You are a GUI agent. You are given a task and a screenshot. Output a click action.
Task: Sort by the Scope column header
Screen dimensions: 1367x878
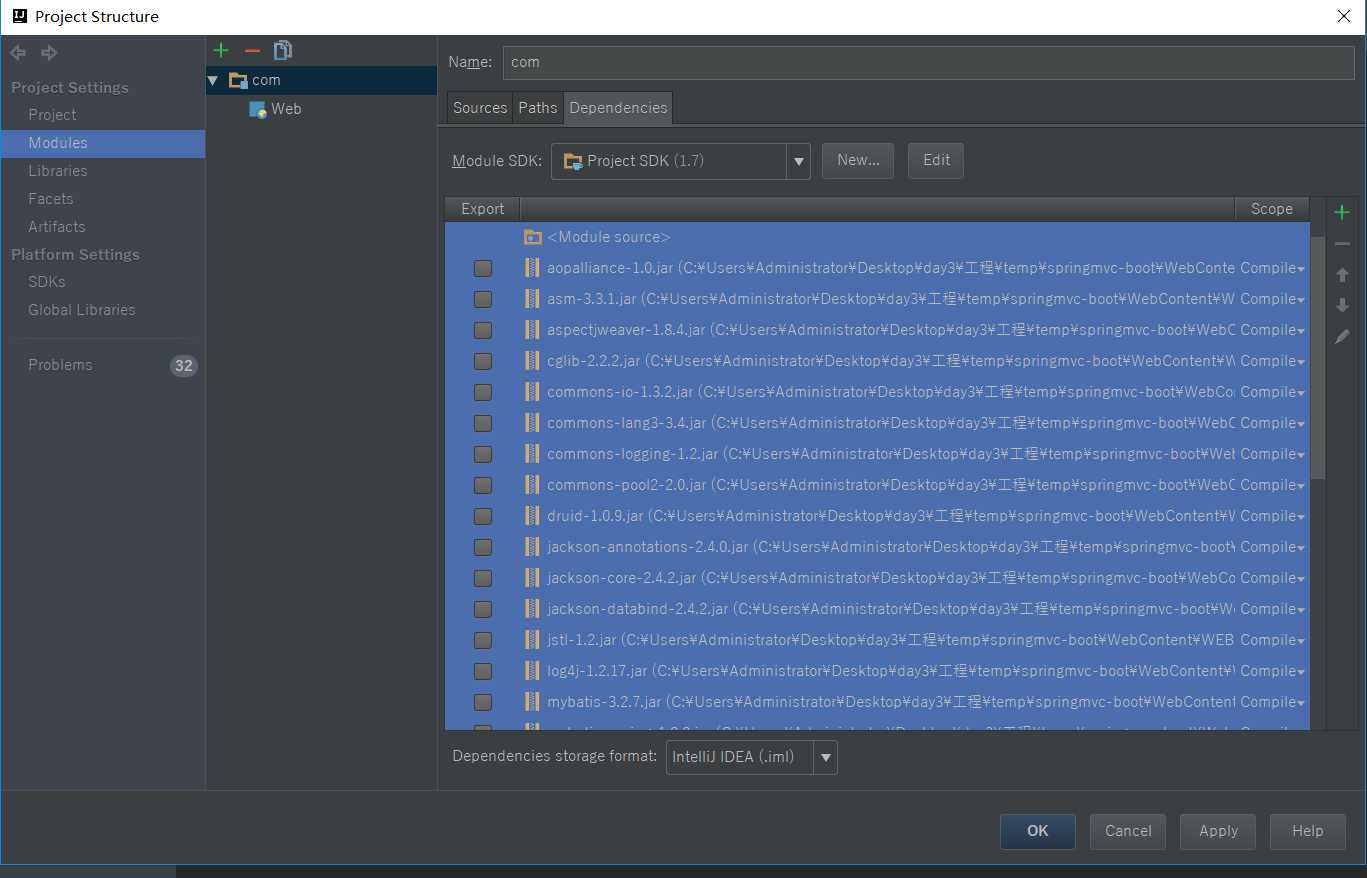(x=1272, y=209)
